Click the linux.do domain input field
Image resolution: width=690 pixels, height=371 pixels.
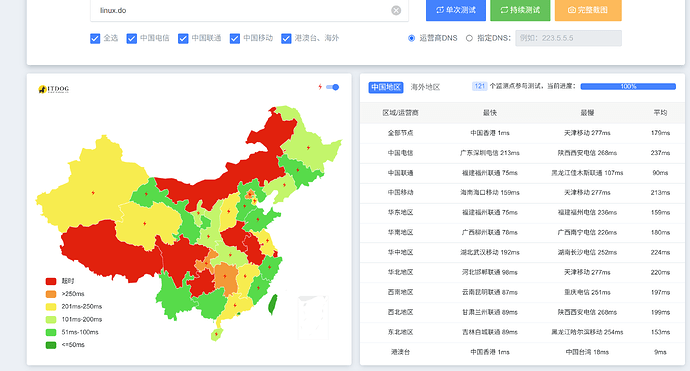click(x=249, y=10)
